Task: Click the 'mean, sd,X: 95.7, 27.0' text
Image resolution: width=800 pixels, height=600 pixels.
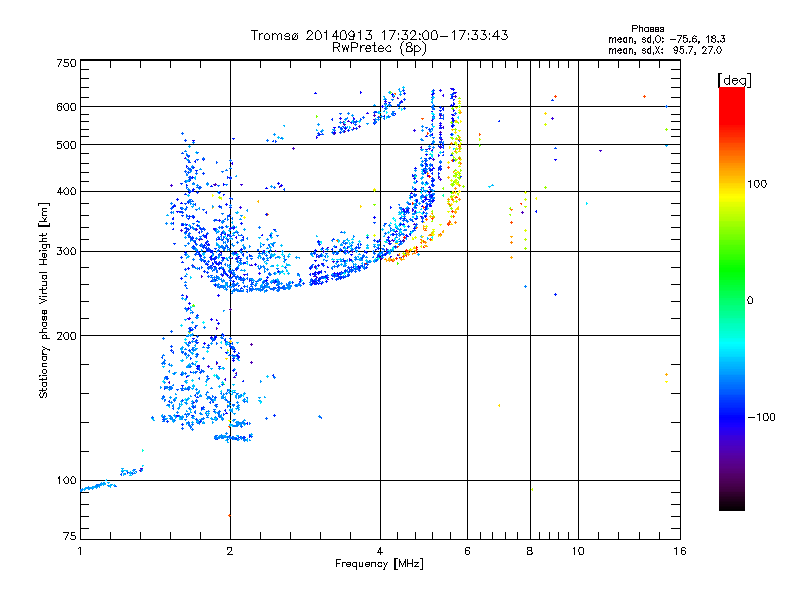Action: [x=665, y=51]
